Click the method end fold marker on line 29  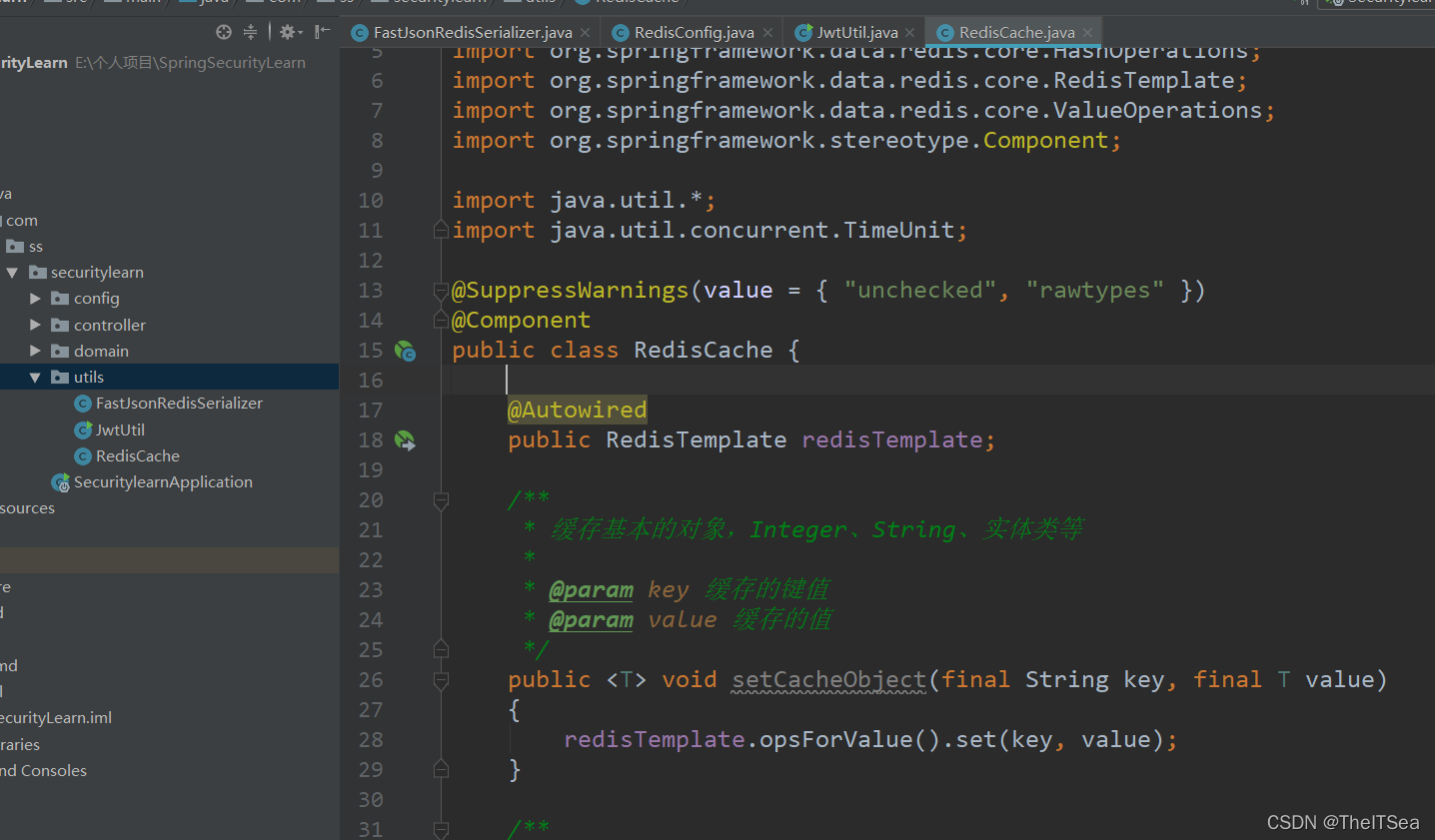[441, 769]
